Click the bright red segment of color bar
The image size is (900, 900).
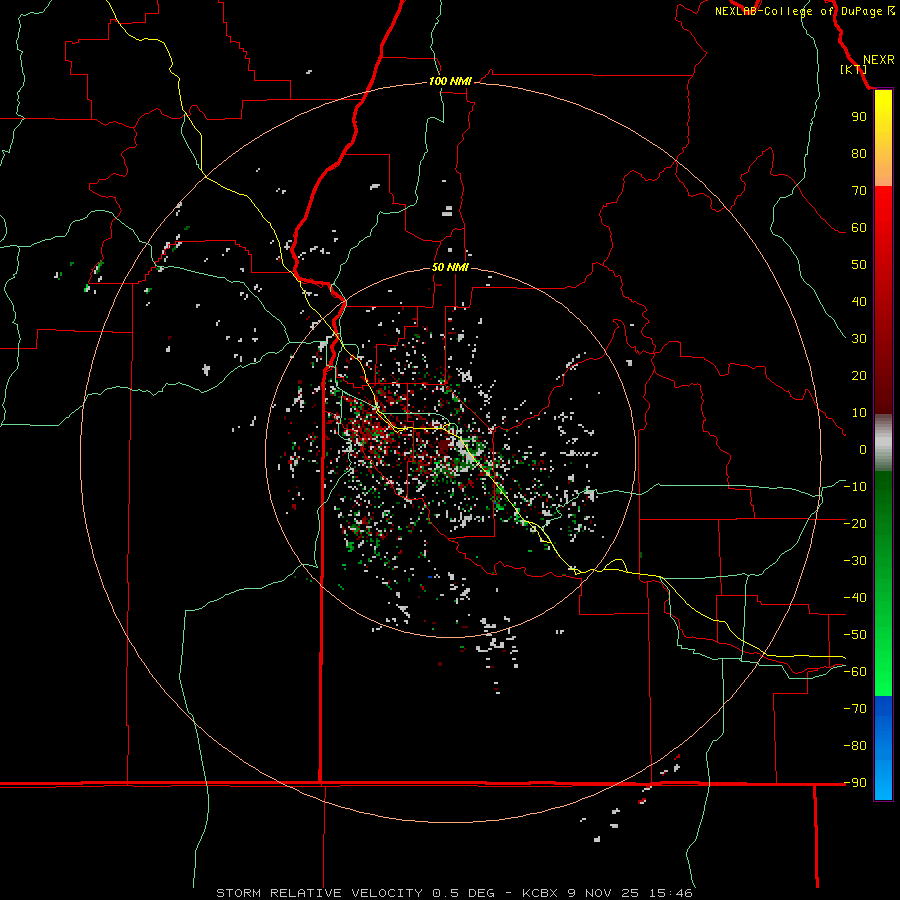(883, 210)
